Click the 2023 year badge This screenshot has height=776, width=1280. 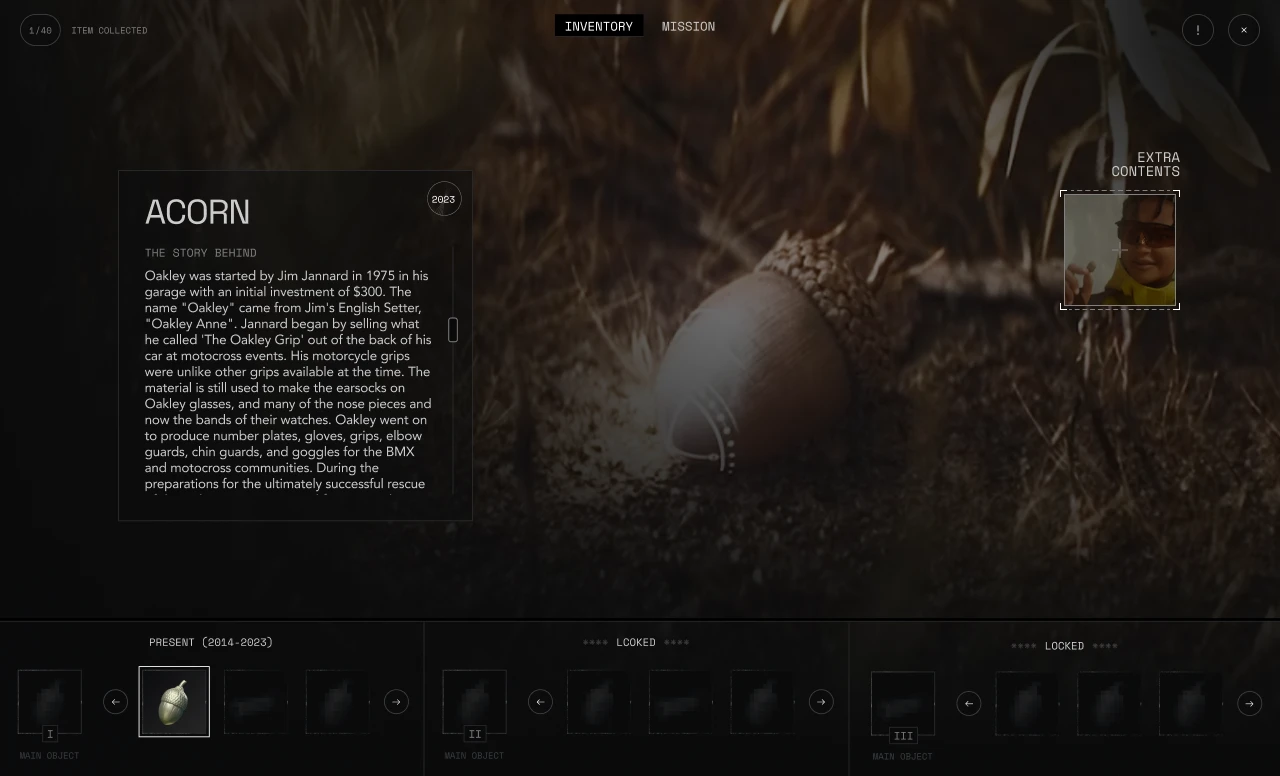point(443,199)
